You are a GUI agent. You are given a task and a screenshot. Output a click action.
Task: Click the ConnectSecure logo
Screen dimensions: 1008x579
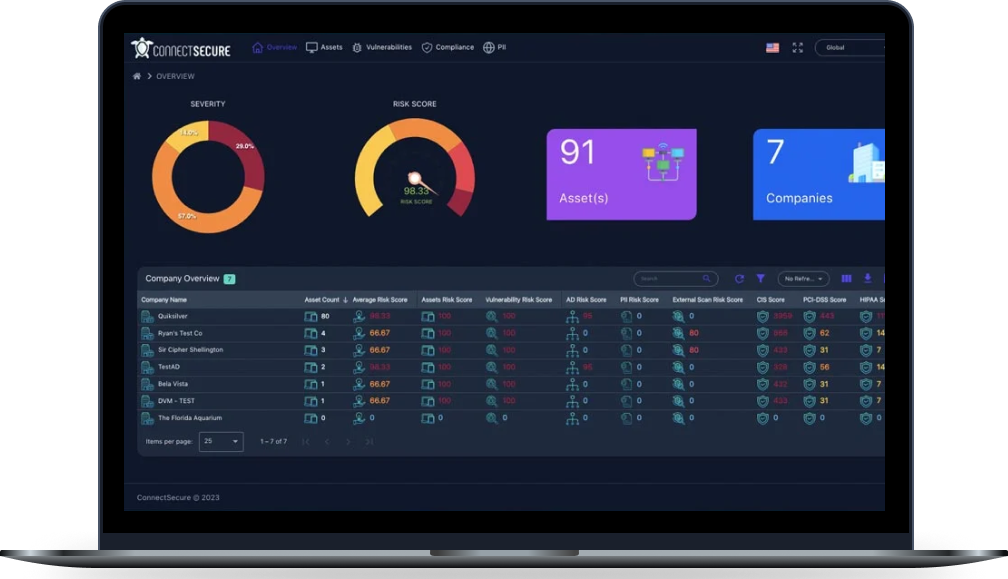click(x=181, y=48)
